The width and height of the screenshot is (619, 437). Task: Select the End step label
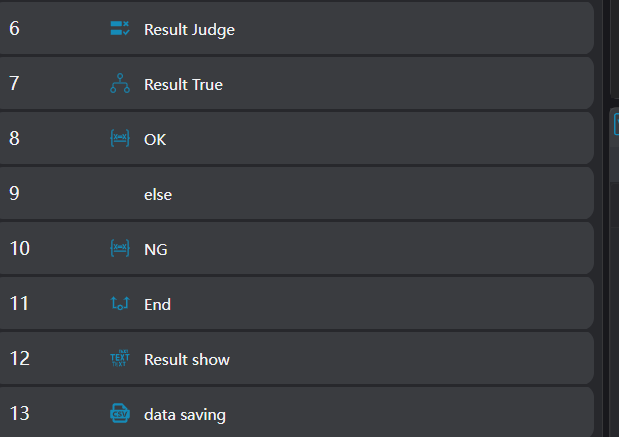click(x=157, y=304)
